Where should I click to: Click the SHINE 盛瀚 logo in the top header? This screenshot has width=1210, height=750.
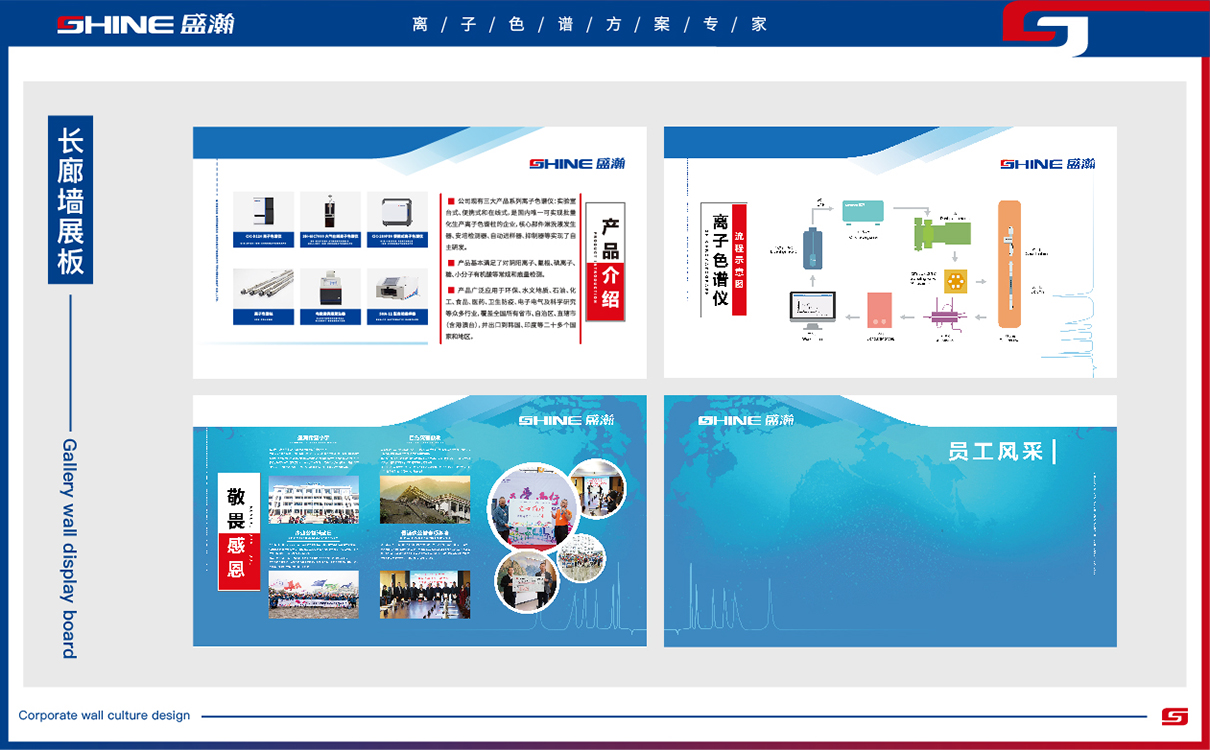click(145, 24)
